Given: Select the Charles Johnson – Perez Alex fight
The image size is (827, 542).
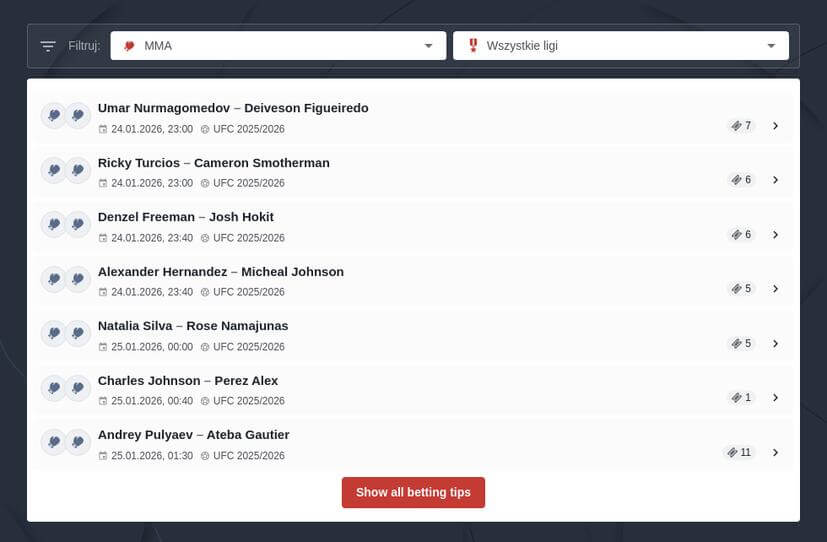Looking at the screenshot, I should click(188, 381).
